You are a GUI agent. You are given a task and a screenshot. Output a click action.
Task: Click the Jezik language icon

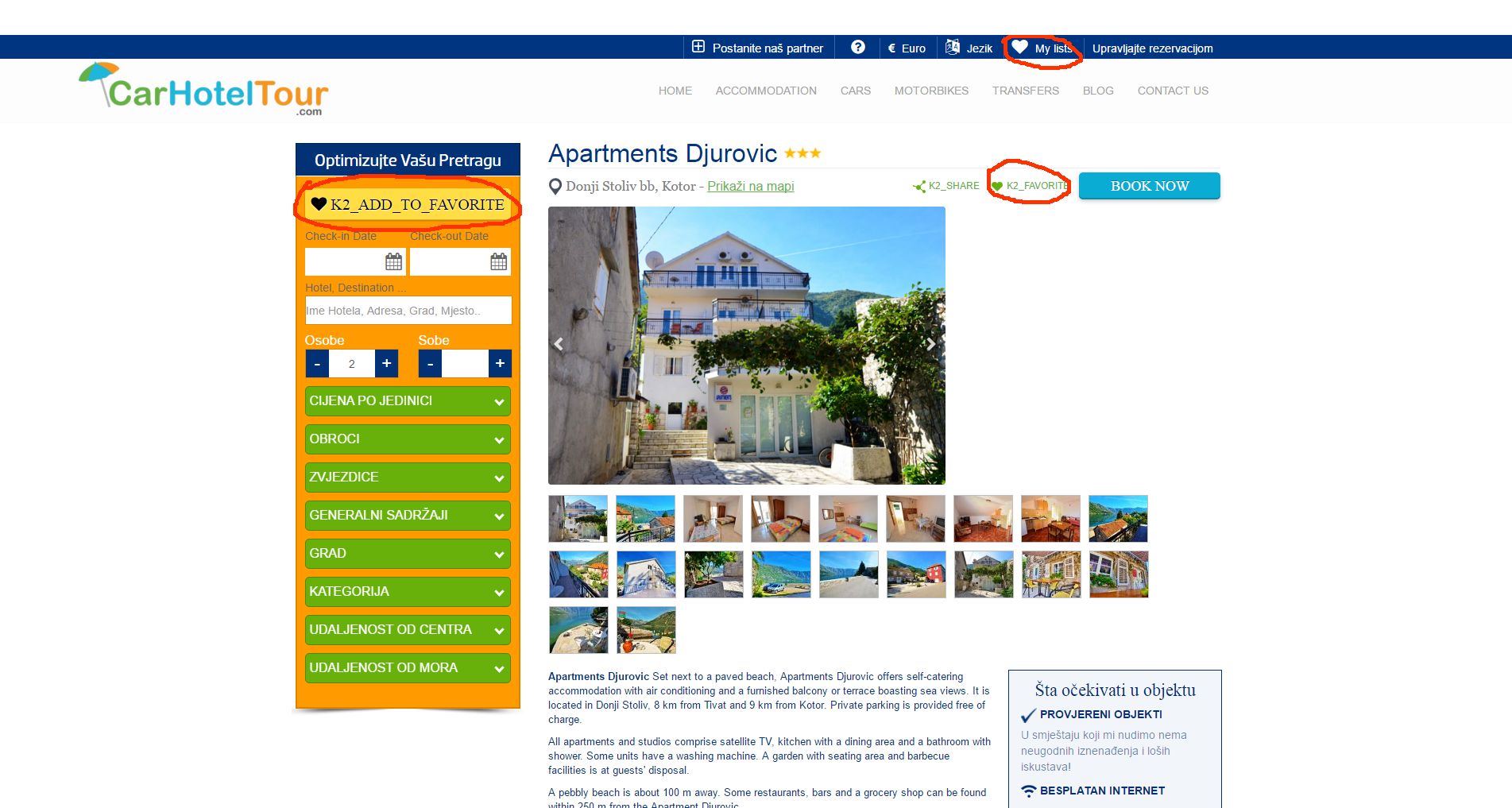pyautogui.click(x=953, y=48)
